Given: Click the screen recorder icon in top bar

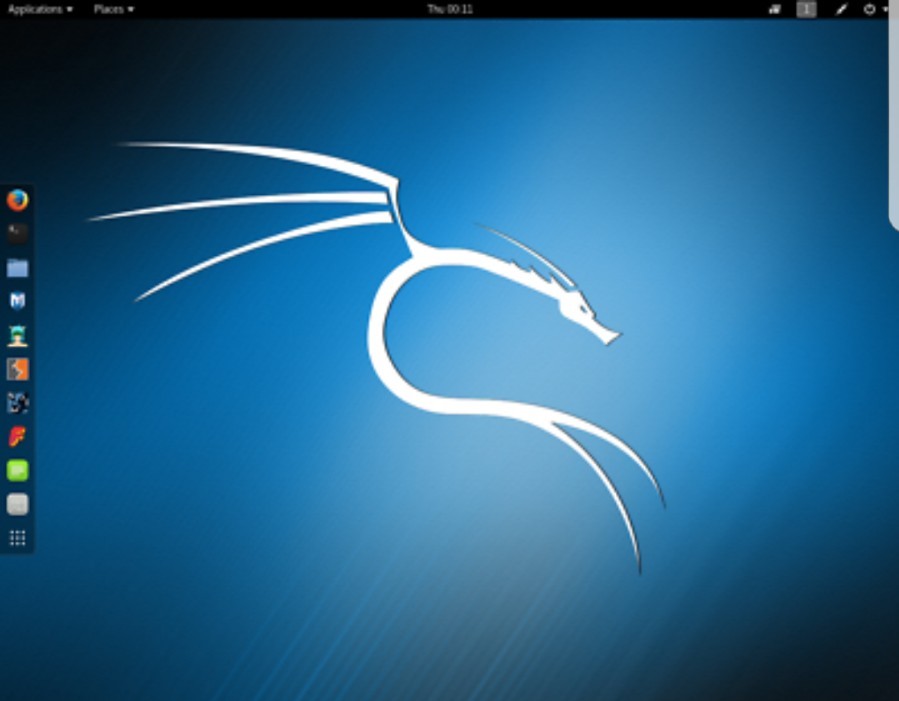Looking at the screenshot, I should tap(775, 9).
